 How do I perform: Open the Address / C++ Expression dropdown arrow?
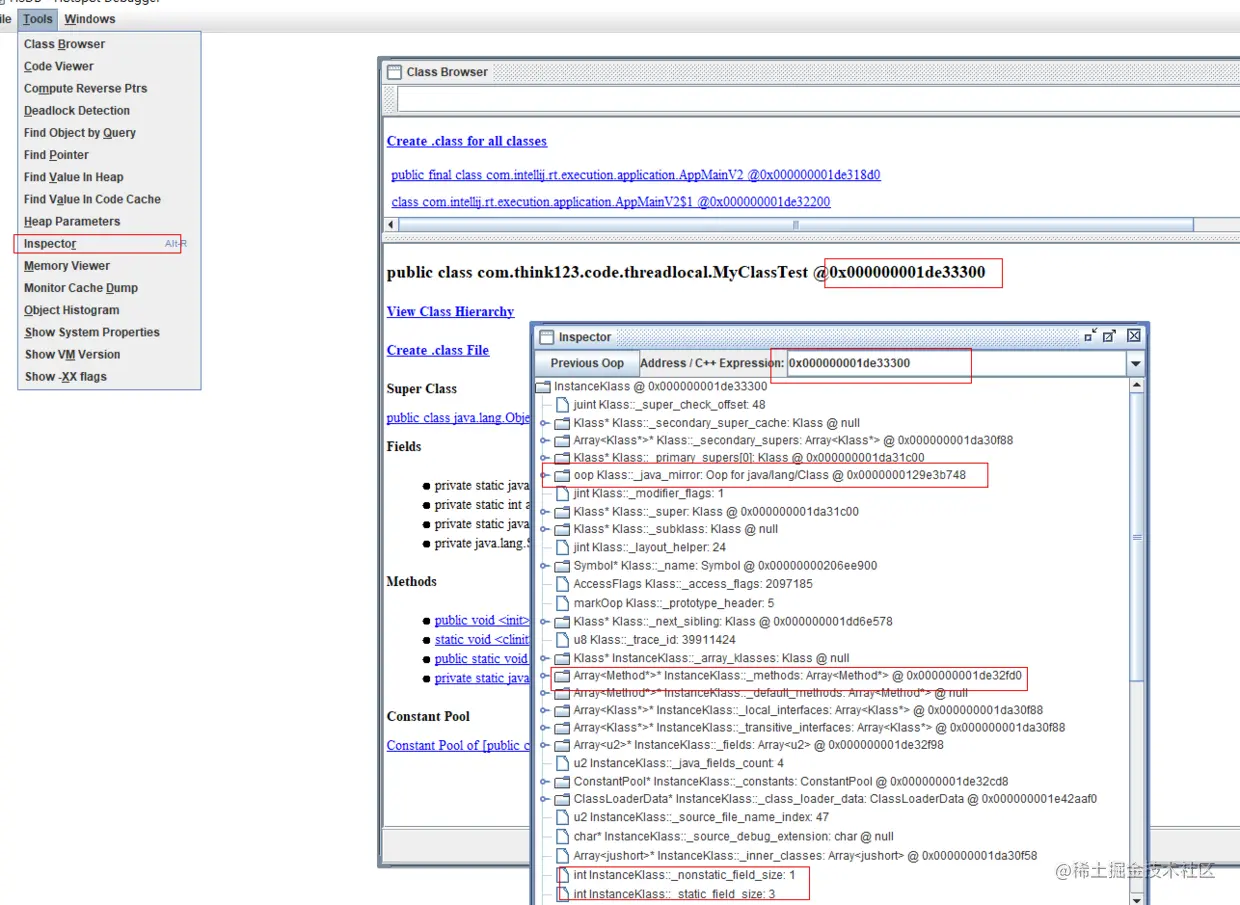pos(1135,364)
